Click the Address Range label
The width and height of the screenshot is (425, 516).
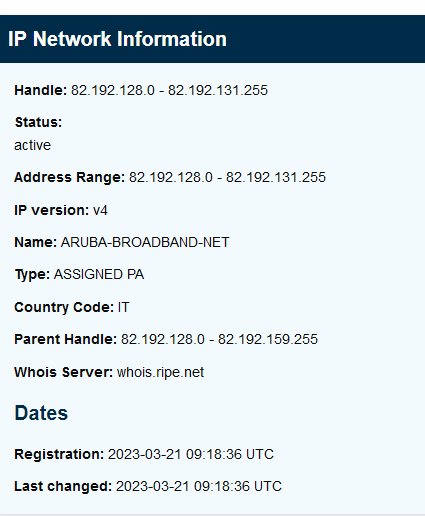(69, 177)
